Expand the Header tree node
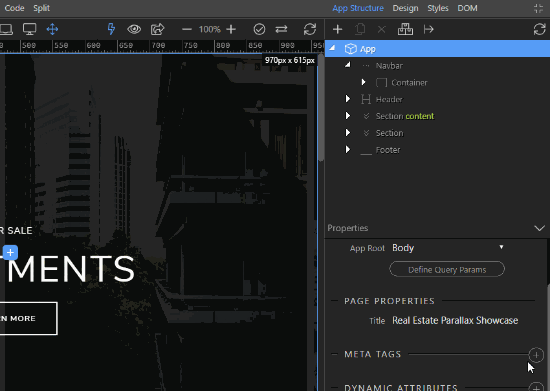The width and height of the screenshot is (550, 391). coord(348,99)
